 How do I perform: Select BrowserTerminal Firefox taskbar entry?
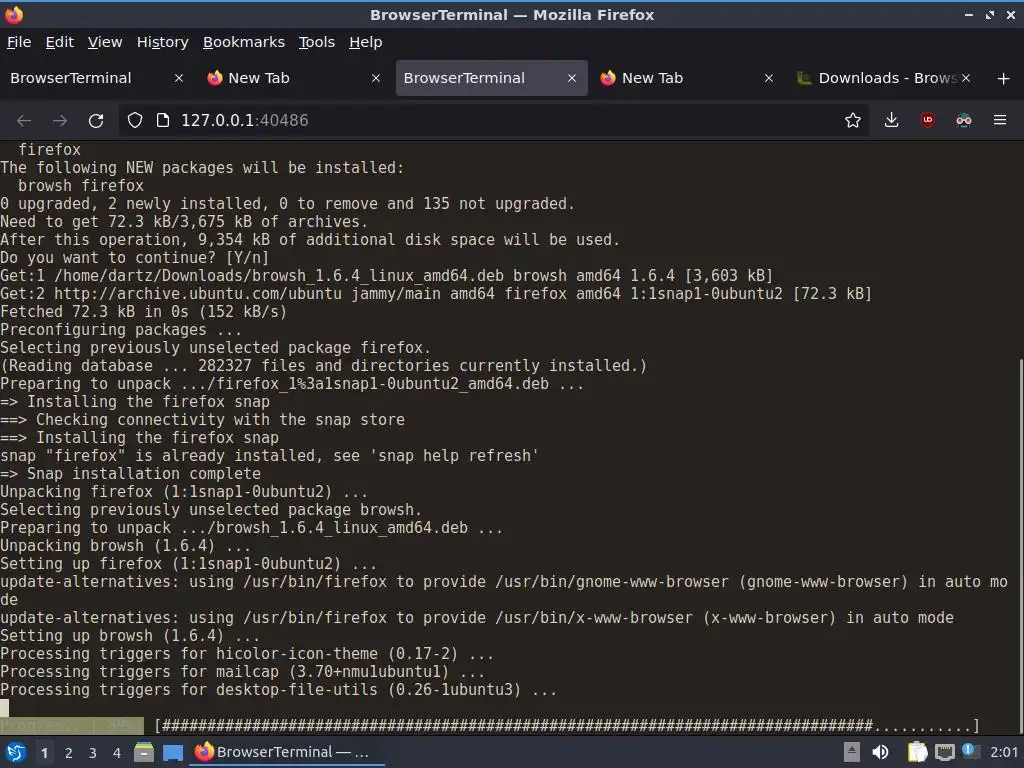tap(287, 752)
